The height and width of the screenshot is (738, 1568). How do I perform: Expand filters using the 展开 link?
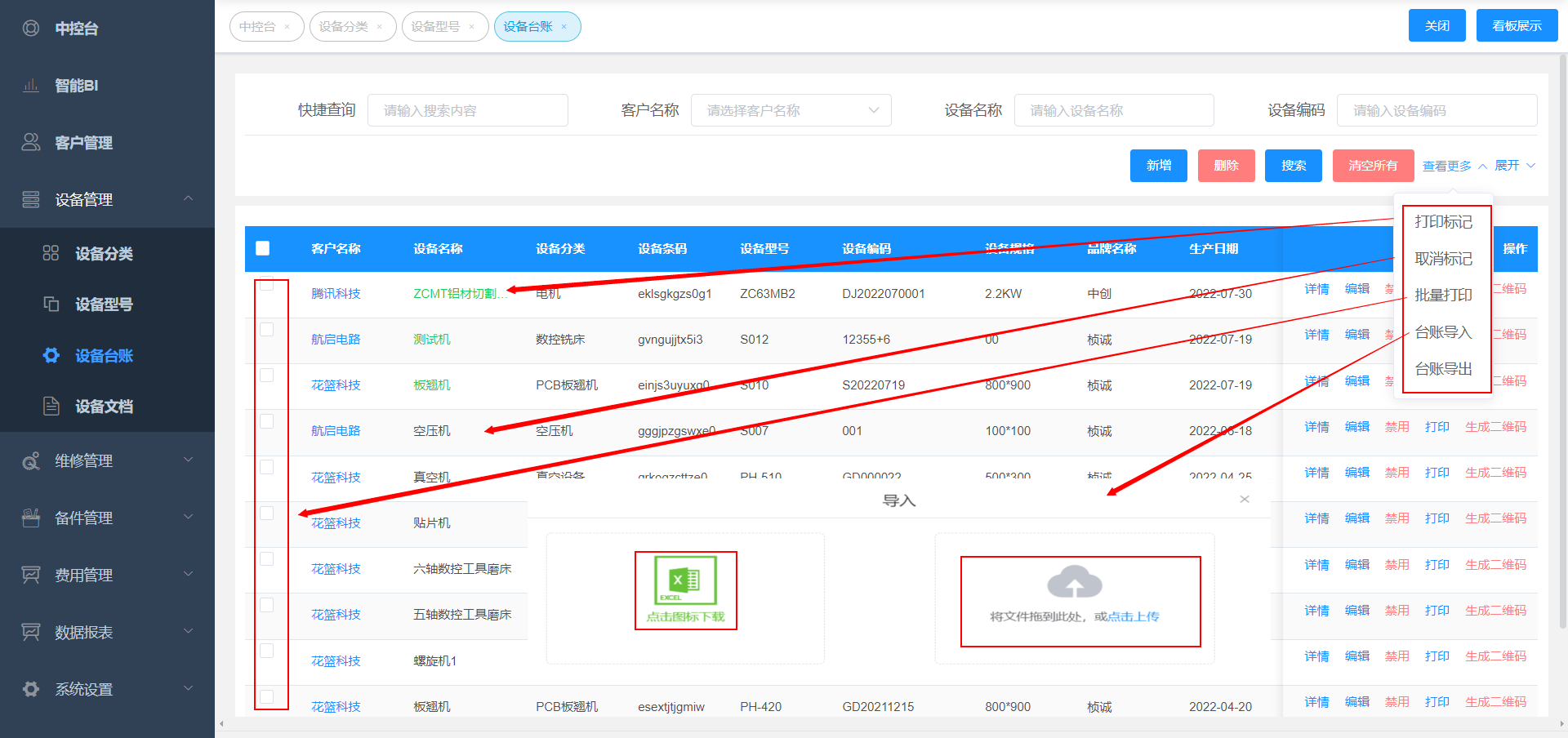[x=1514, y=166]
